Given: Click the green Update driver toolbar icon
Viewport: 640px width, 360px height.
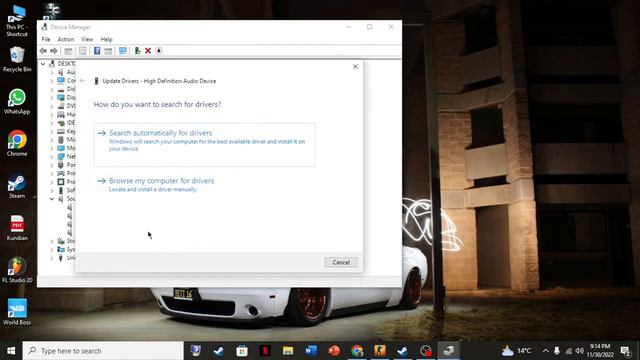Looking at the screenshot, I should (x=138, y=51).
